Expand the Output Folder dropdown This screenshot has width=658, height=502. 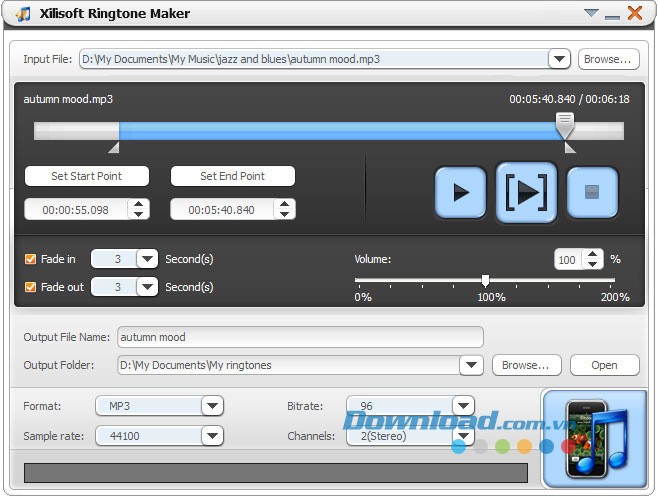471,365
